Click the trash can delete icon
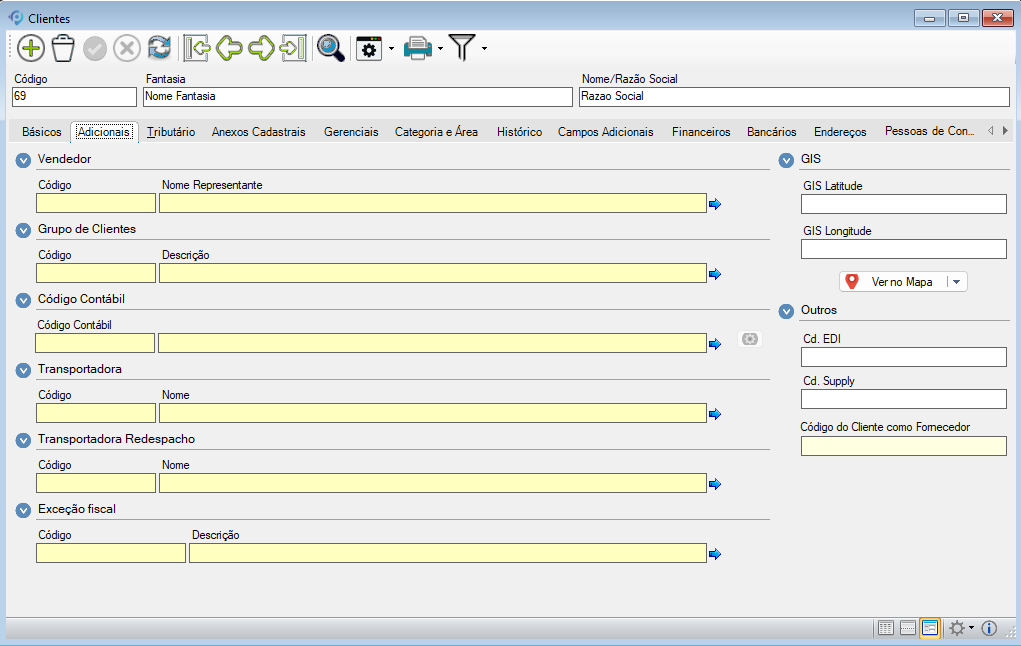The height and width of the screenshot is (646, 1021). tap(63, 48)
